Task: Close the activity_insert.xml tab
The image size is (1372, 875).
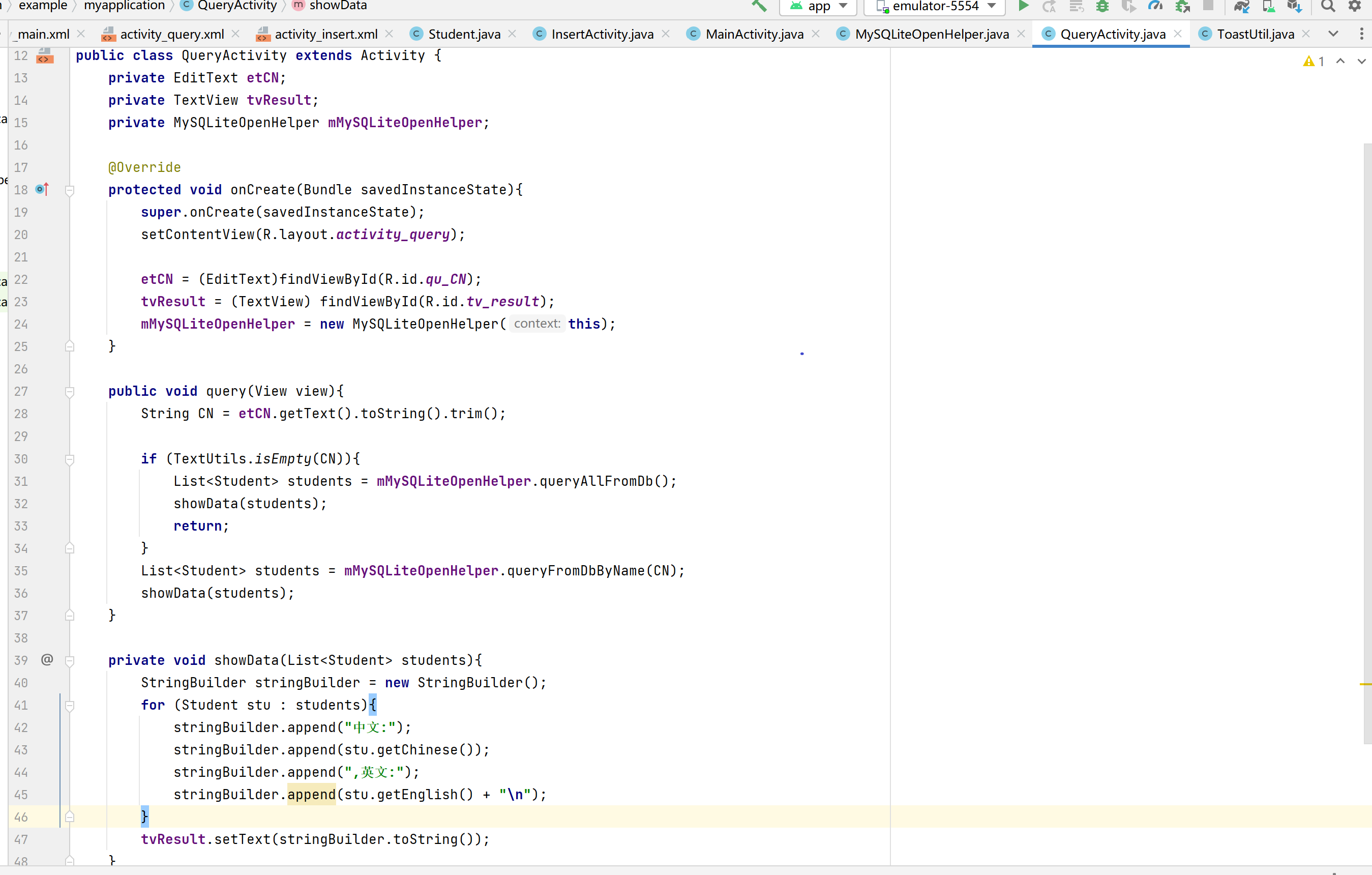Action: click(389, 34)
